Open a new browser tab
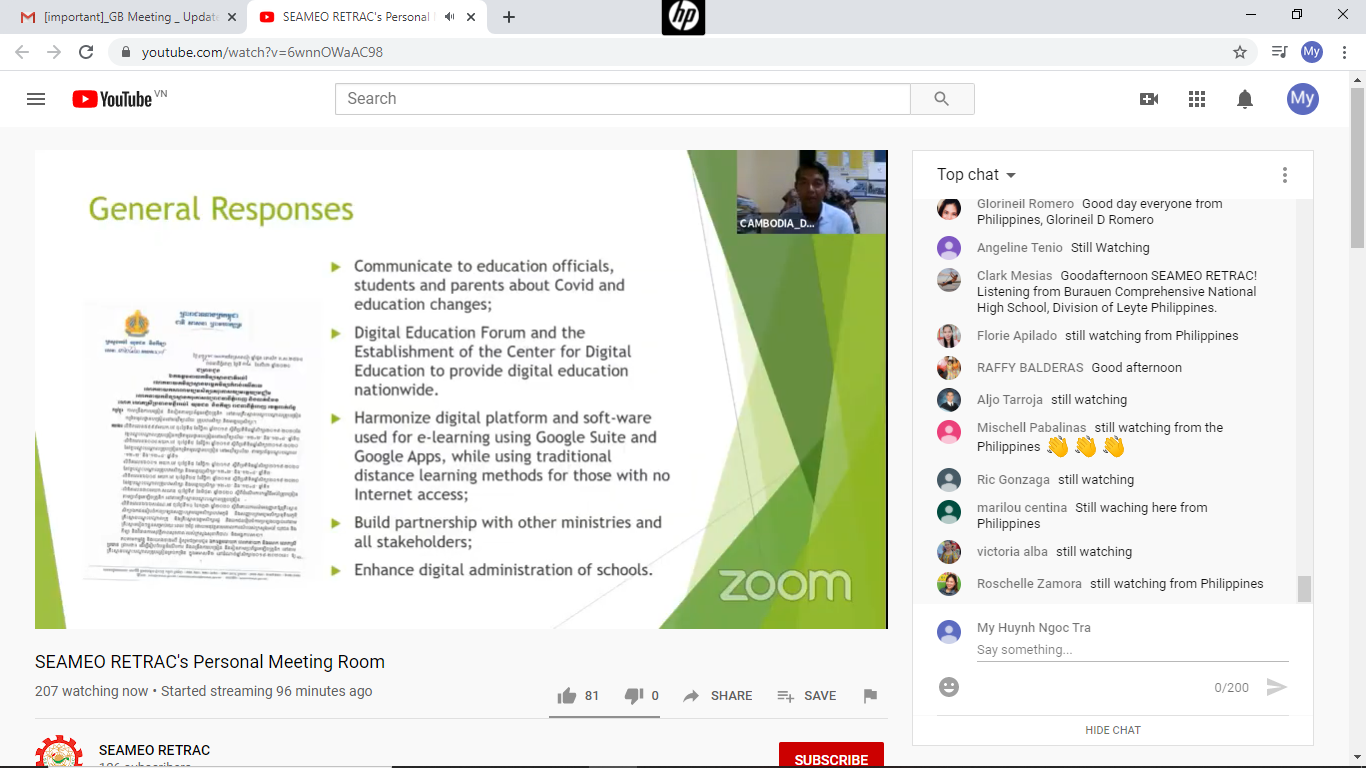 (x=509, y=17)
